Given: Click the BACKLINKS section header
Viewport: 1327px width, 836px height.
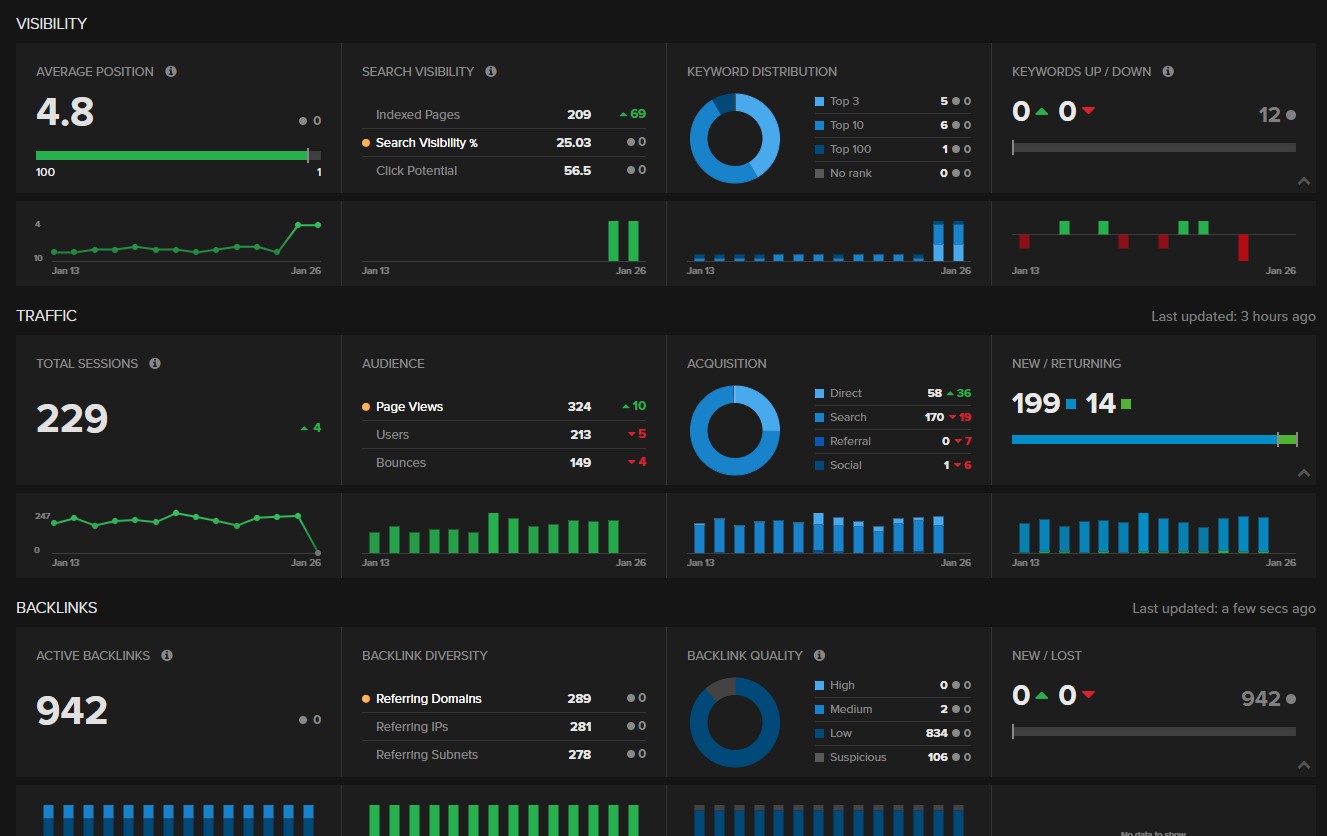Looking at the screenshot, I should pos(57,607).
